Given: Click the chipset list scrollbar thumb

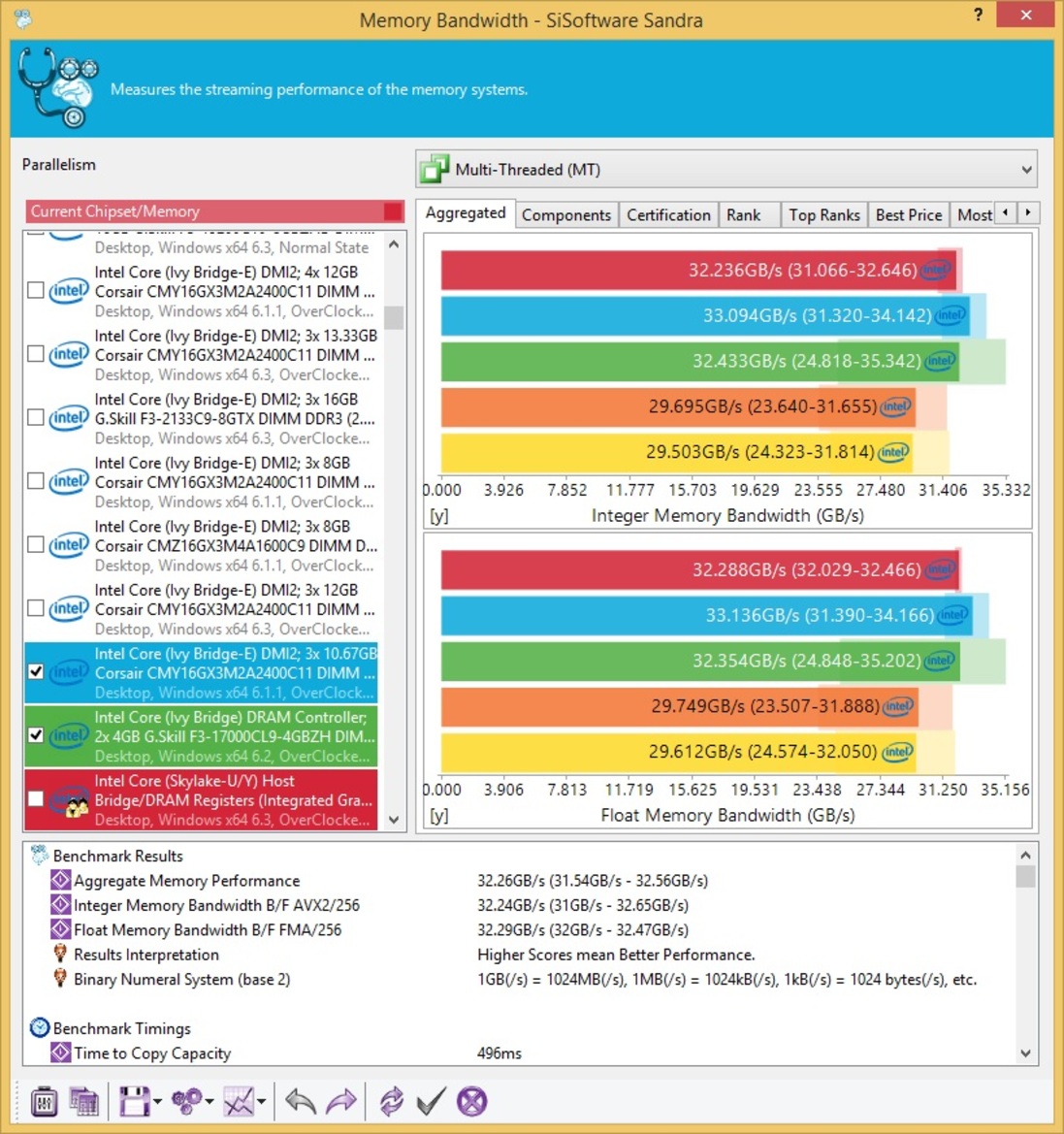Looking at the screenshot, I should 394,317.
